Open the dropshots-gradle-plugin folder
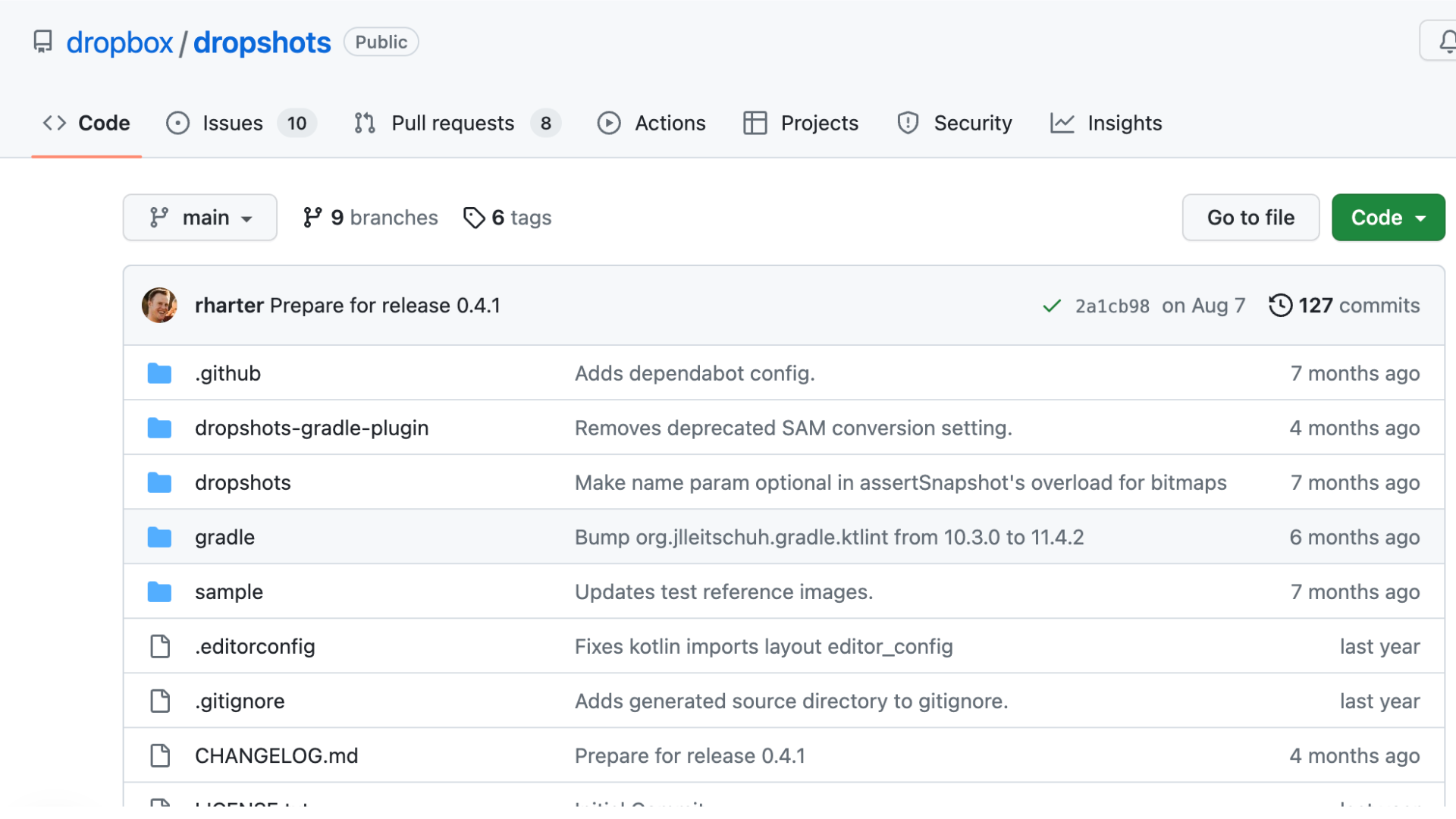Viewport: 1456px width, 819px height. click(x=312, y=428)
